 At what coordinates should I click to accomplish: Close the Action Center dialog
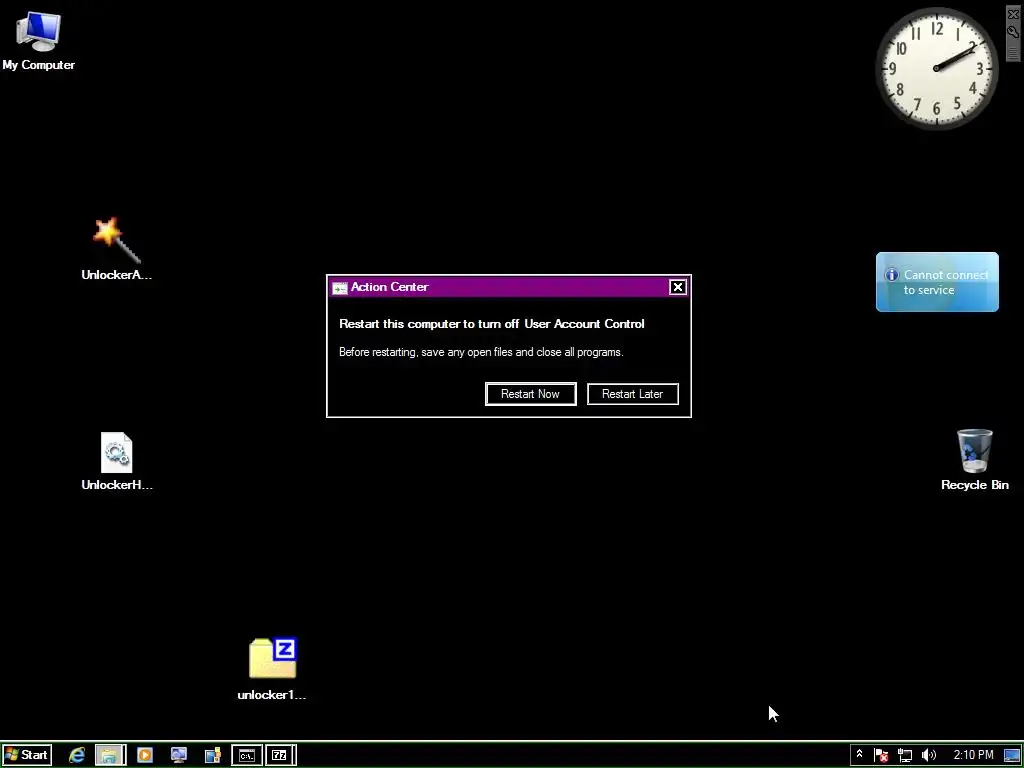click(x=677, y=287)
